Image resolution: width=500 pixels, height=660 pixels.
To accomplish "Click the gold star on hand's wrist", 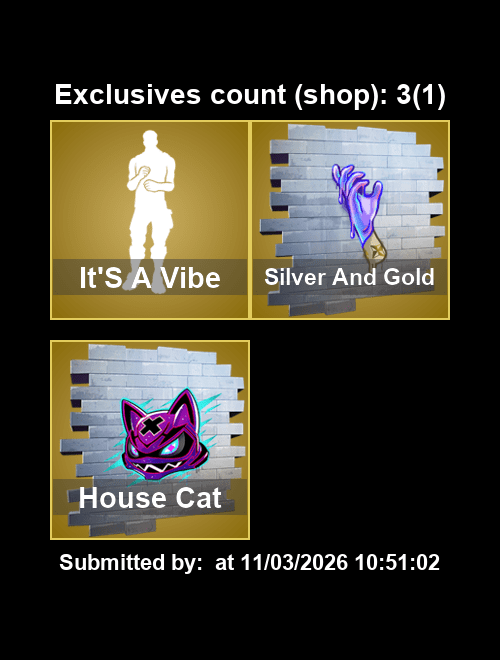I will click(374, 250).
